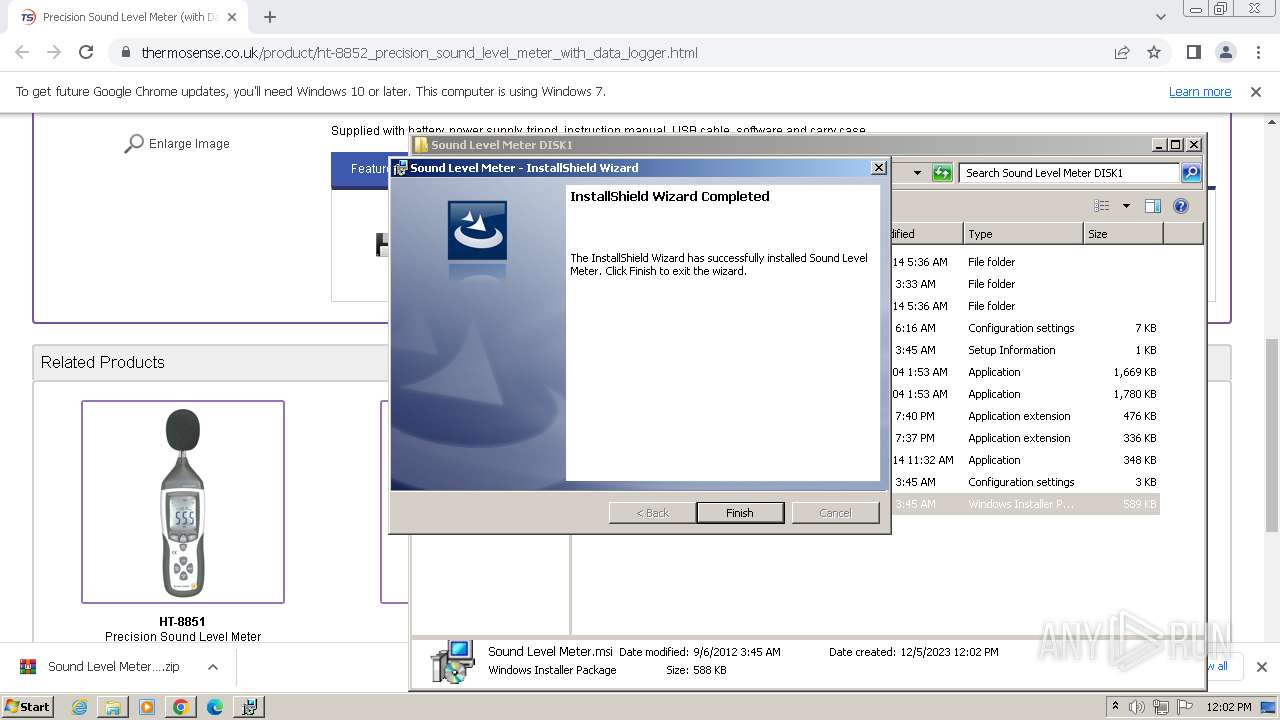Sort Explorer files by Type column
Image resolution: width=1280 pixels, height=720 pixels.
click(1023, 234)
